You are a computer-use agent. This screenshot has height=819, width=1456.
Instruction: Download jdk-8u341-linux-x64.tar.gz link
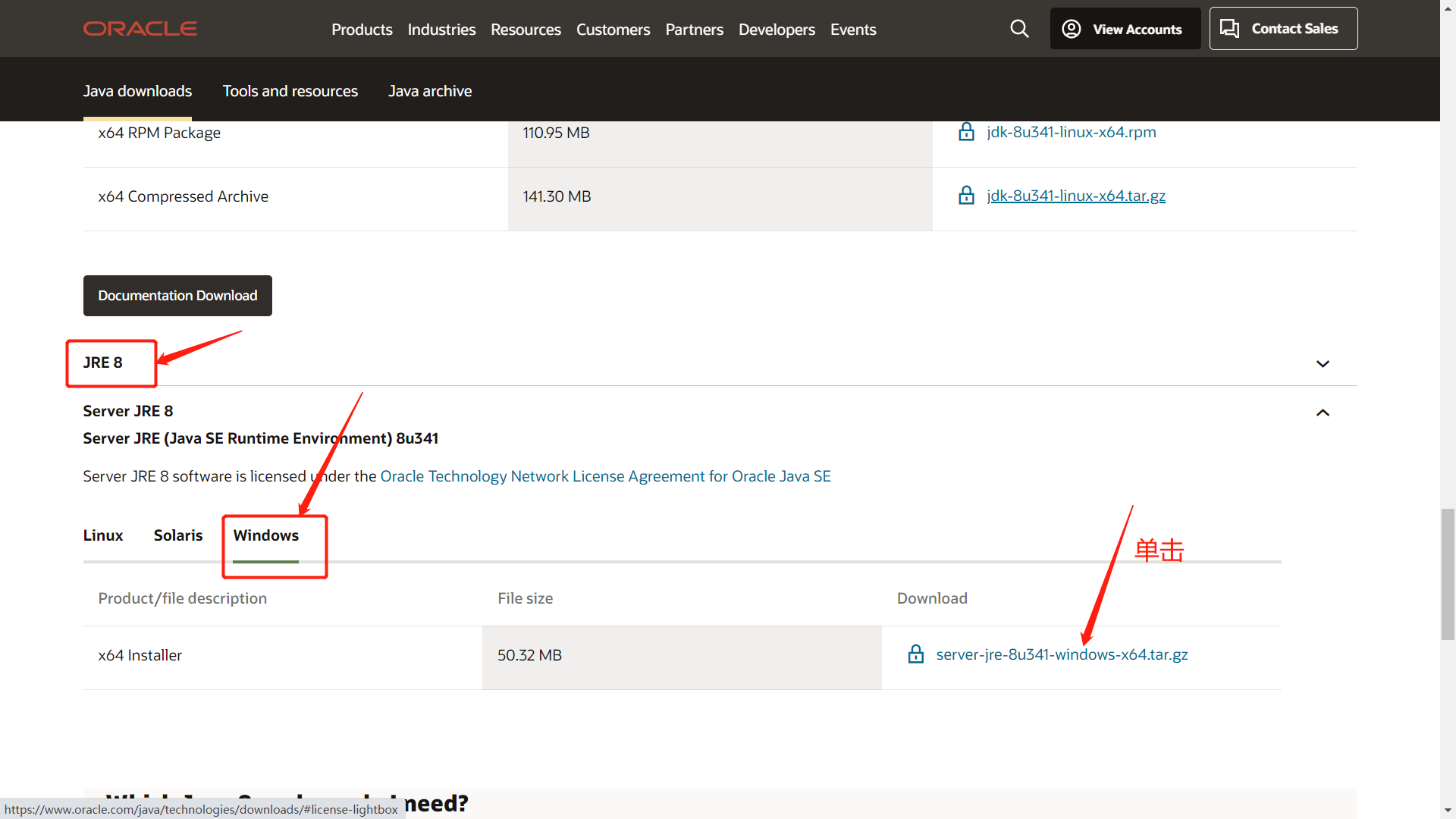(1075, 196)
